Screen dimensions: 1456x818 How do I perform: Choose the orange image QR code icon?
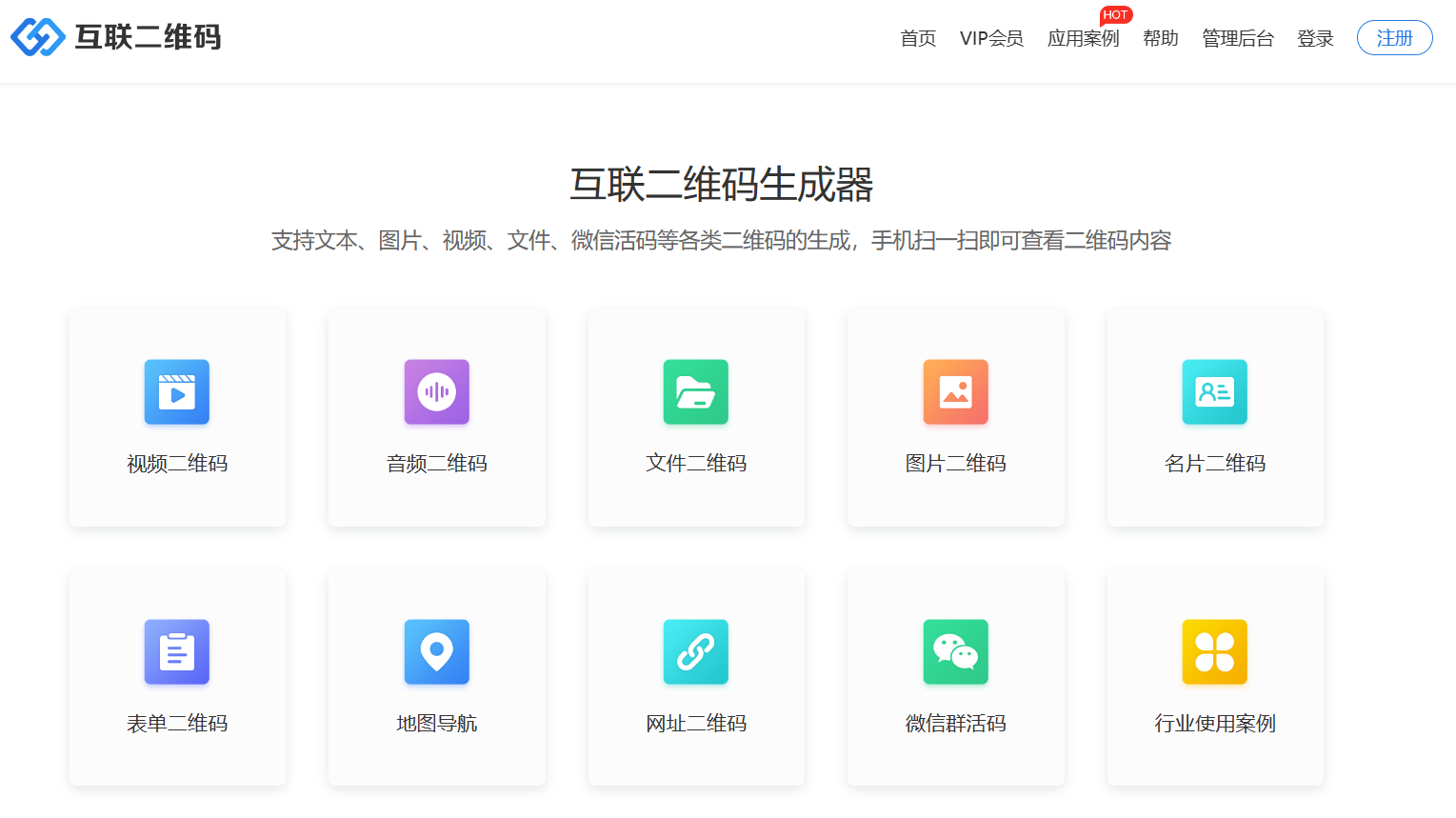coord(956,391)
